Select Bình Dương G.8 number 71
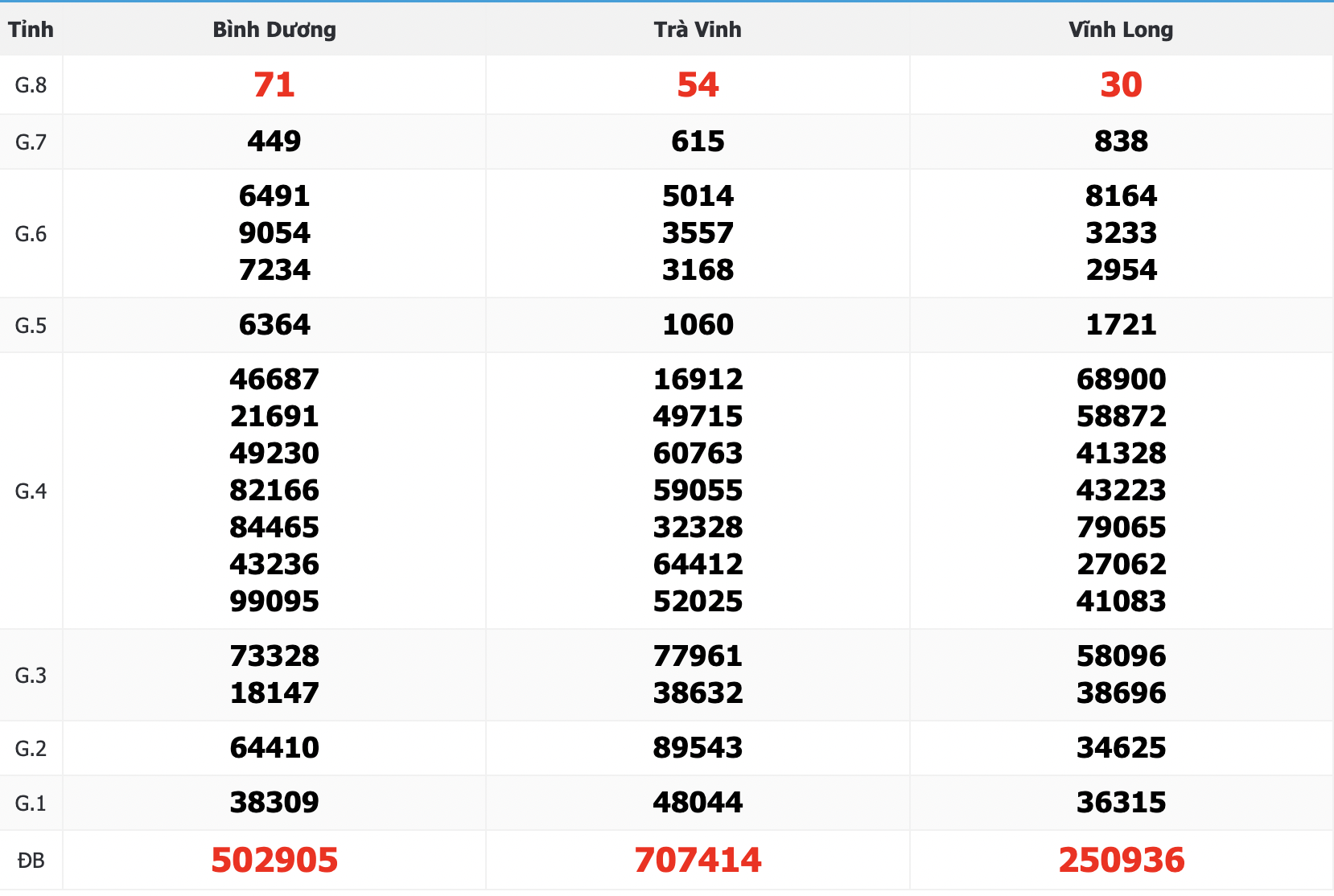 [x=274, y=84]
